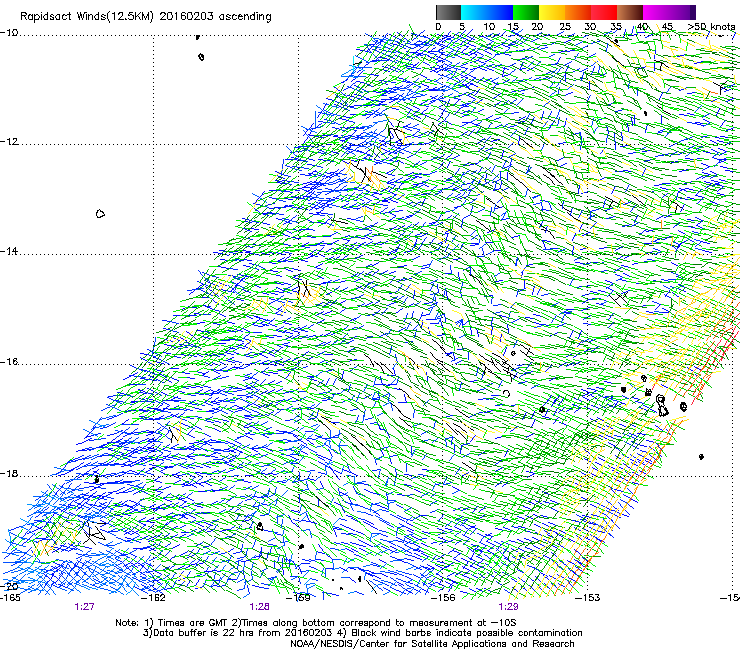This screenshot has width=740, height=650.
Task: Click the -14 latitude axis label
Action: tap(9, 252)
